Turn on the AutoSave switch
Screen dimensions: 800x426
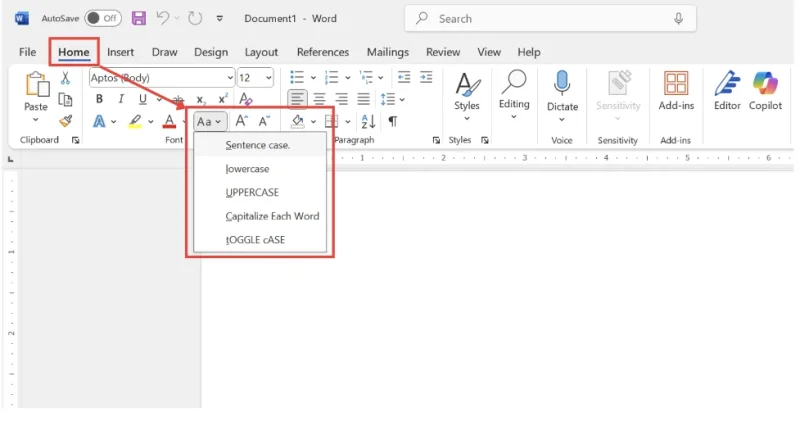pyautogui.click(x=102, y=18)
